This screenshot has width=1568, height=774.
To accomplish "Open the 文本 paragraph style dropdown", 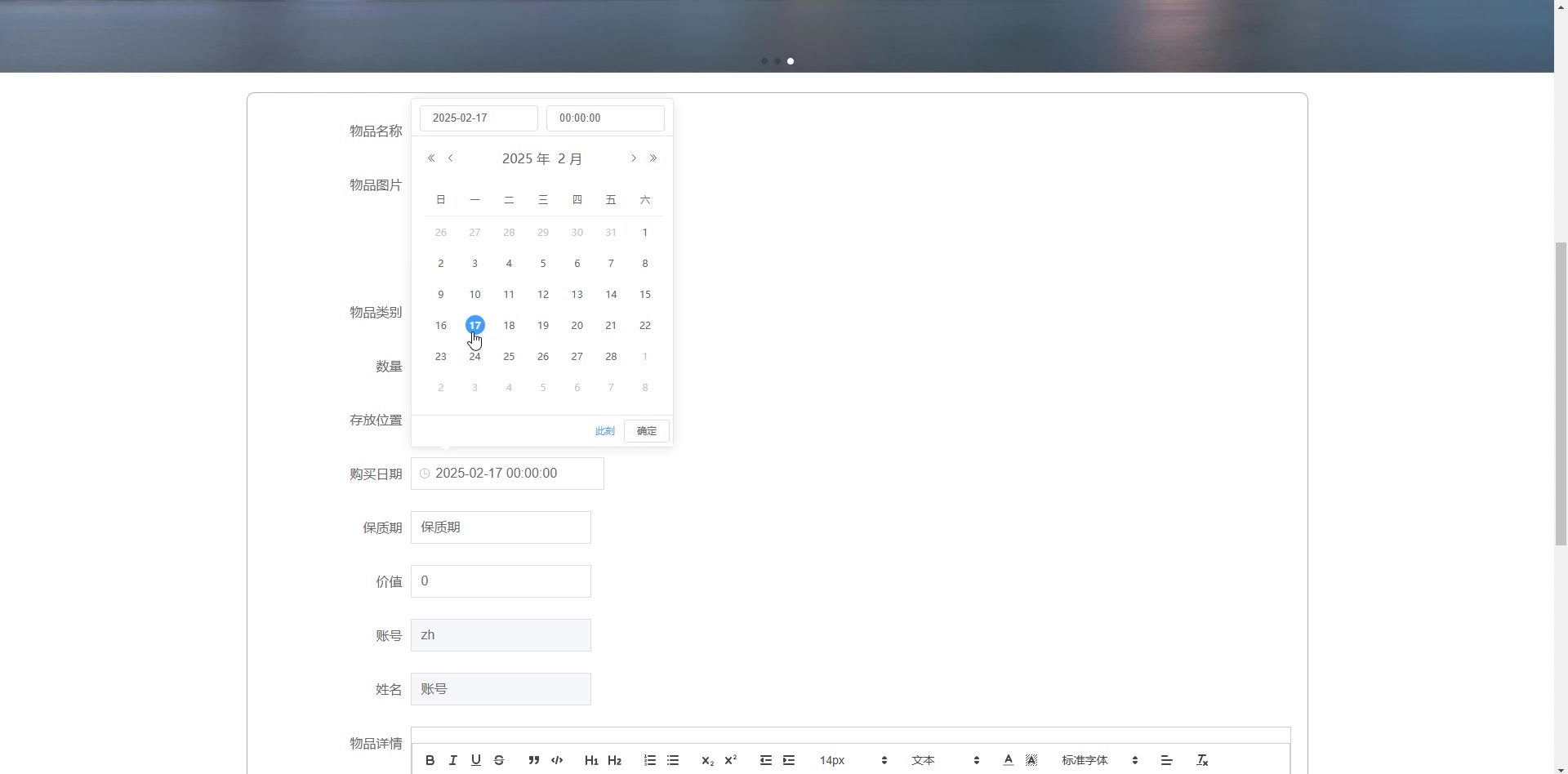I will coord(945,760).
